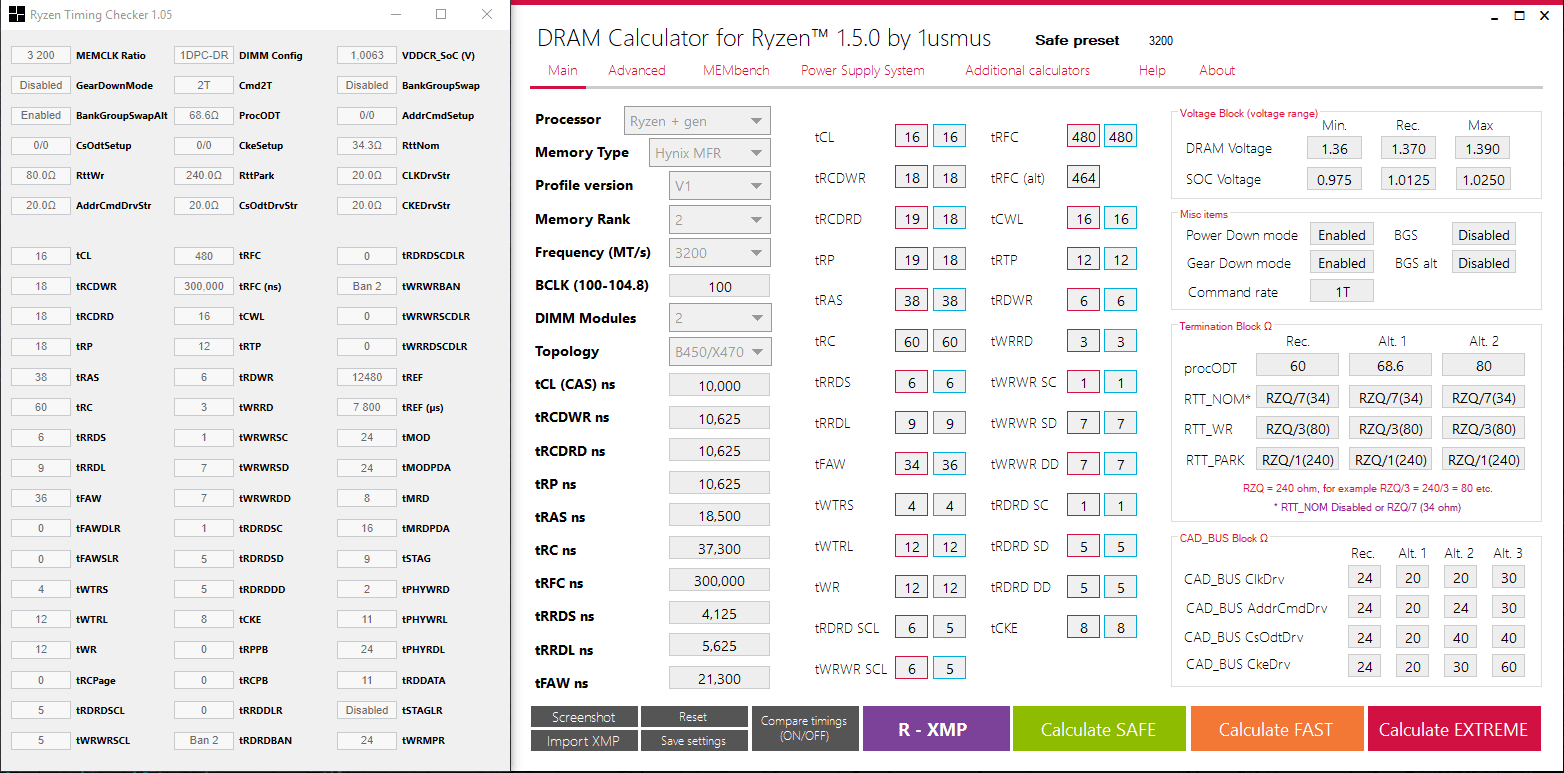
Task: Click the tRAS ns value field
Action: [719, 517]
